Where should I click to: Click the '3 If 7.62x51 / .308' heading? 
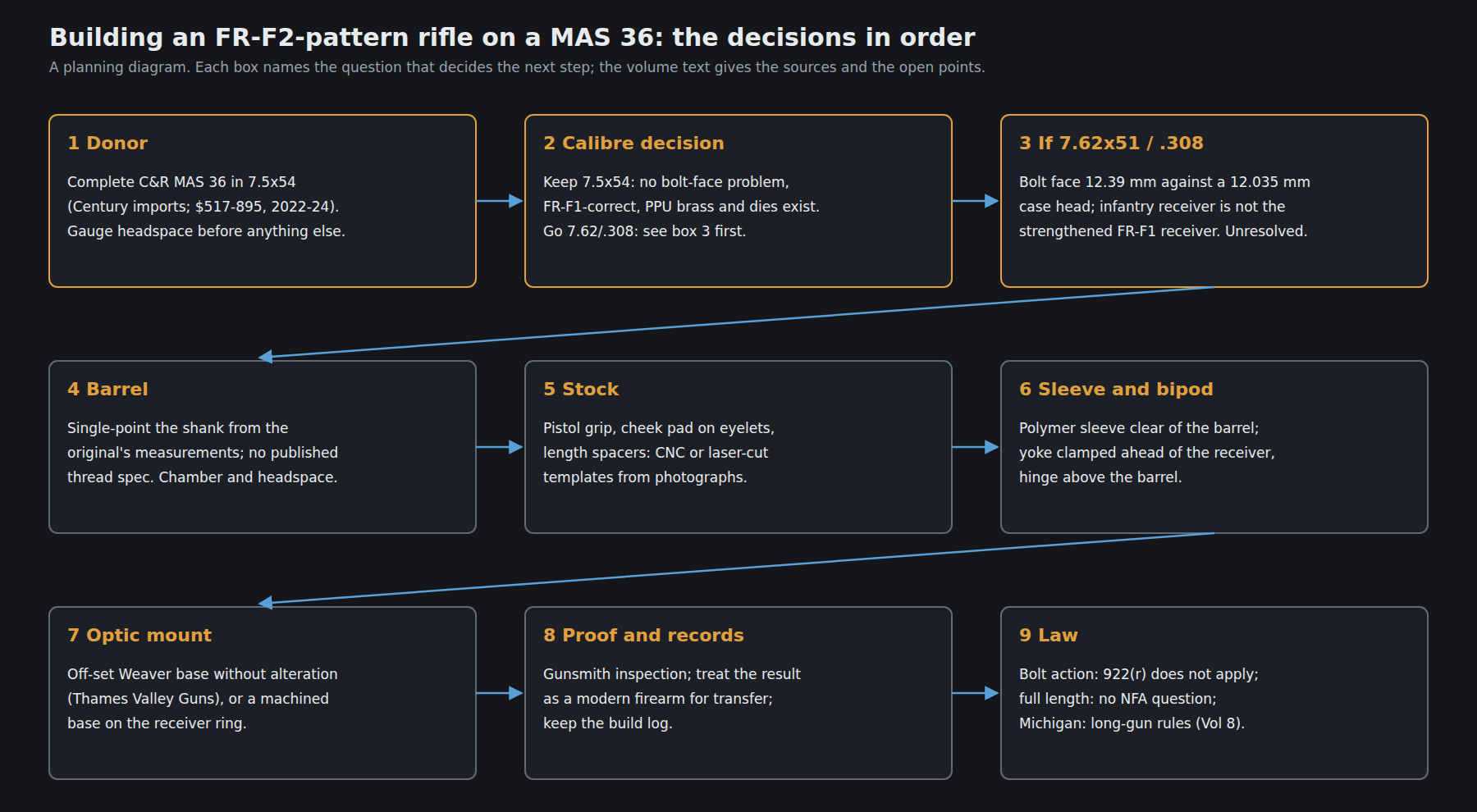1111,143
